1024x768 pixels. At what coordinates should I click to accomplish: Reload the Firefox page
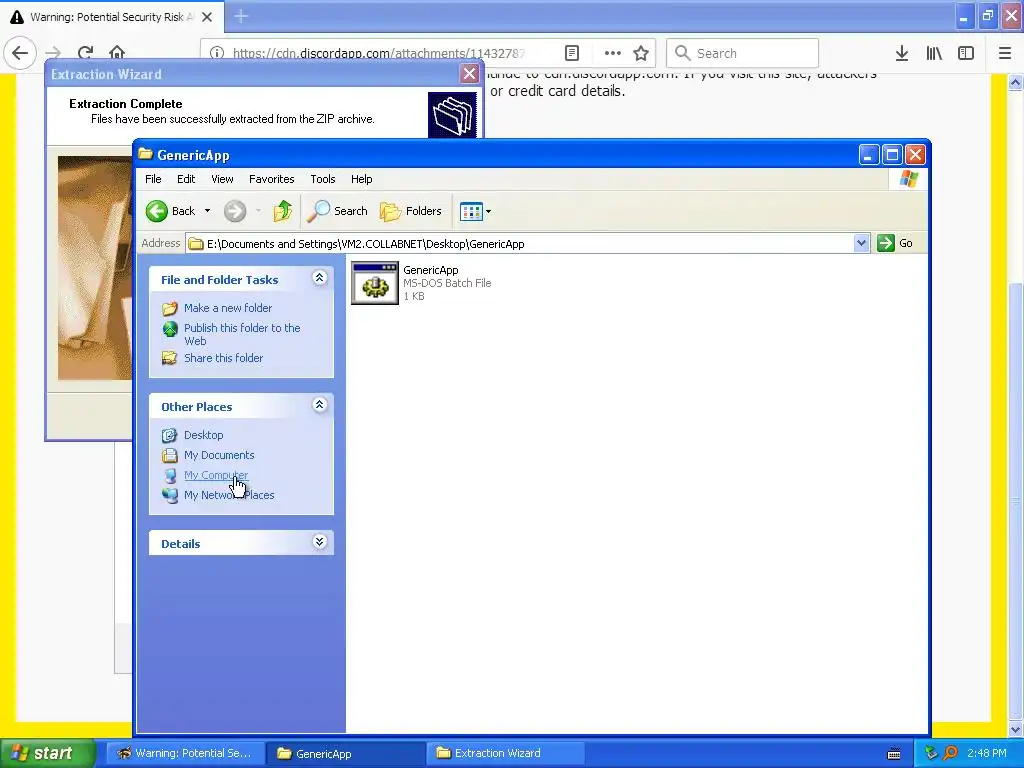[85, 53]
